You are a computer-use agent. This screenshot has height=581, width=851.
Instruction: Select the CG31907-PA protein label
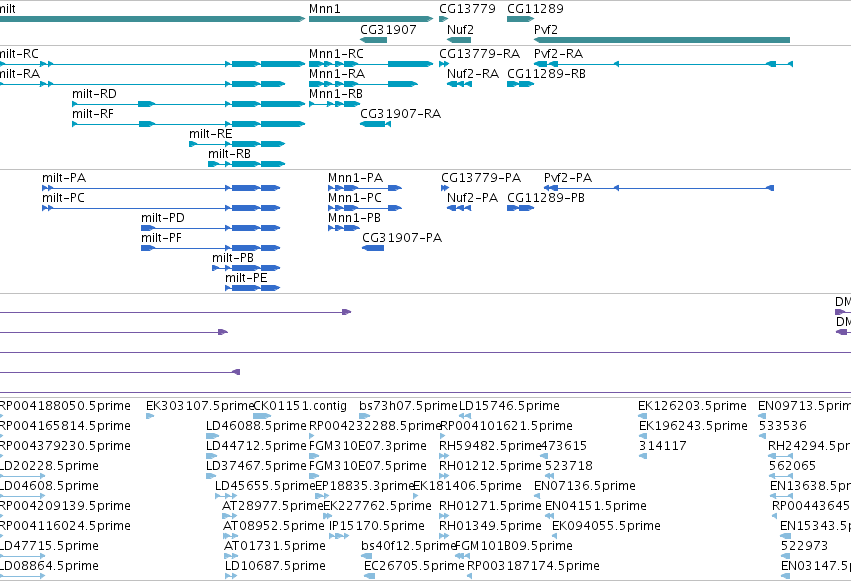point(402,238)
